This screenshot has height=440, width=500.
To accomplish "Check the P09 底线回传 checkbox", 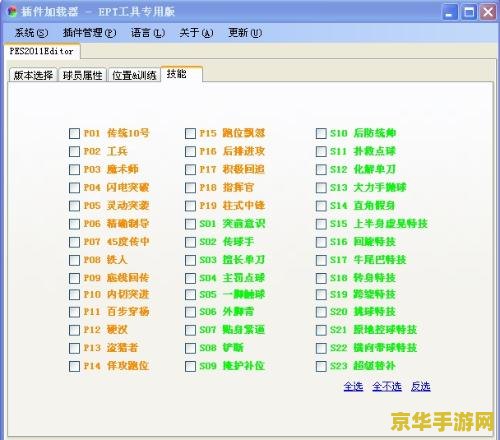I will (x=74, y=278).
